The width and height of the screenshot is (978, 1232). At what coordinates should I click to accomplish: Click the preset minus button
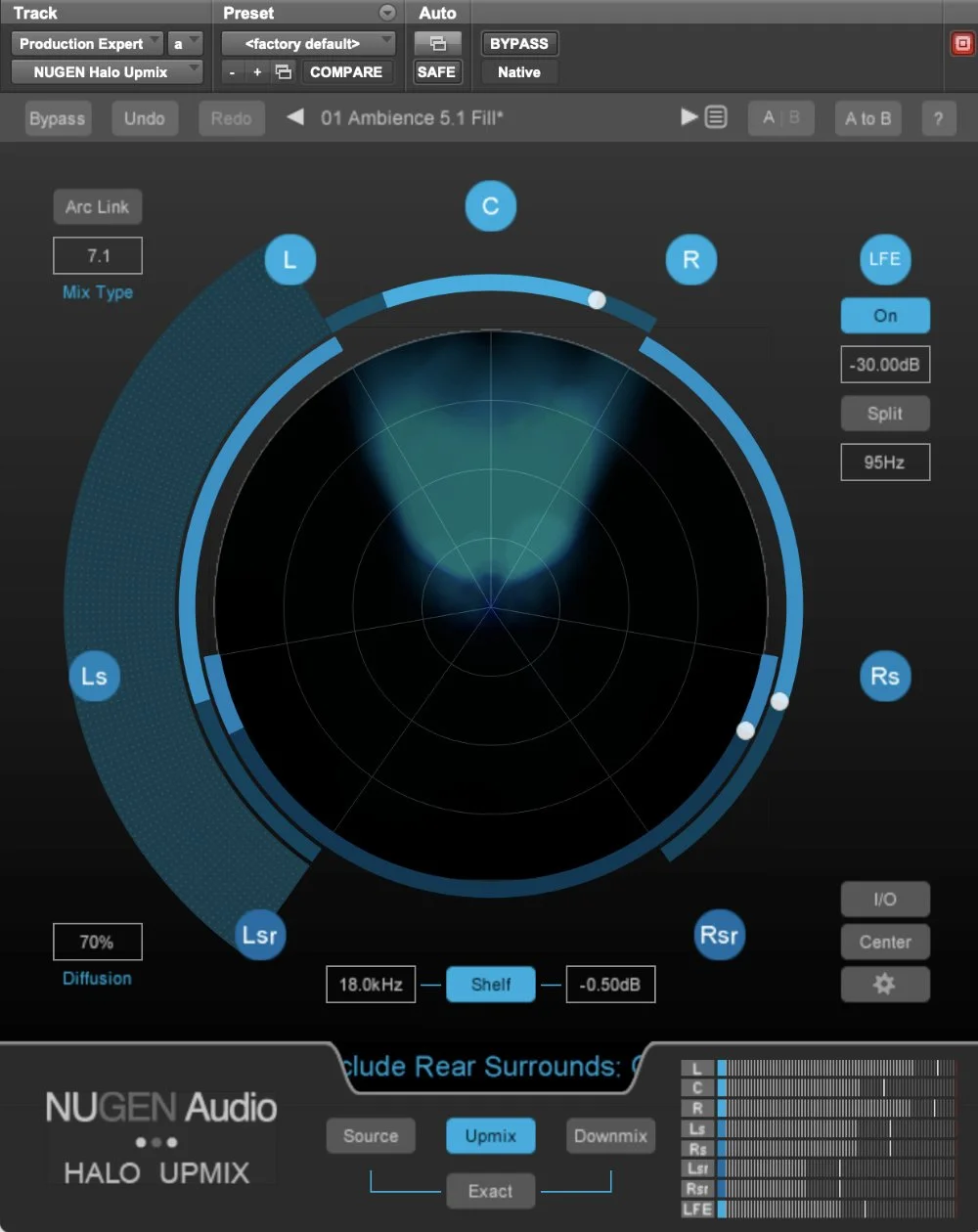232,72
